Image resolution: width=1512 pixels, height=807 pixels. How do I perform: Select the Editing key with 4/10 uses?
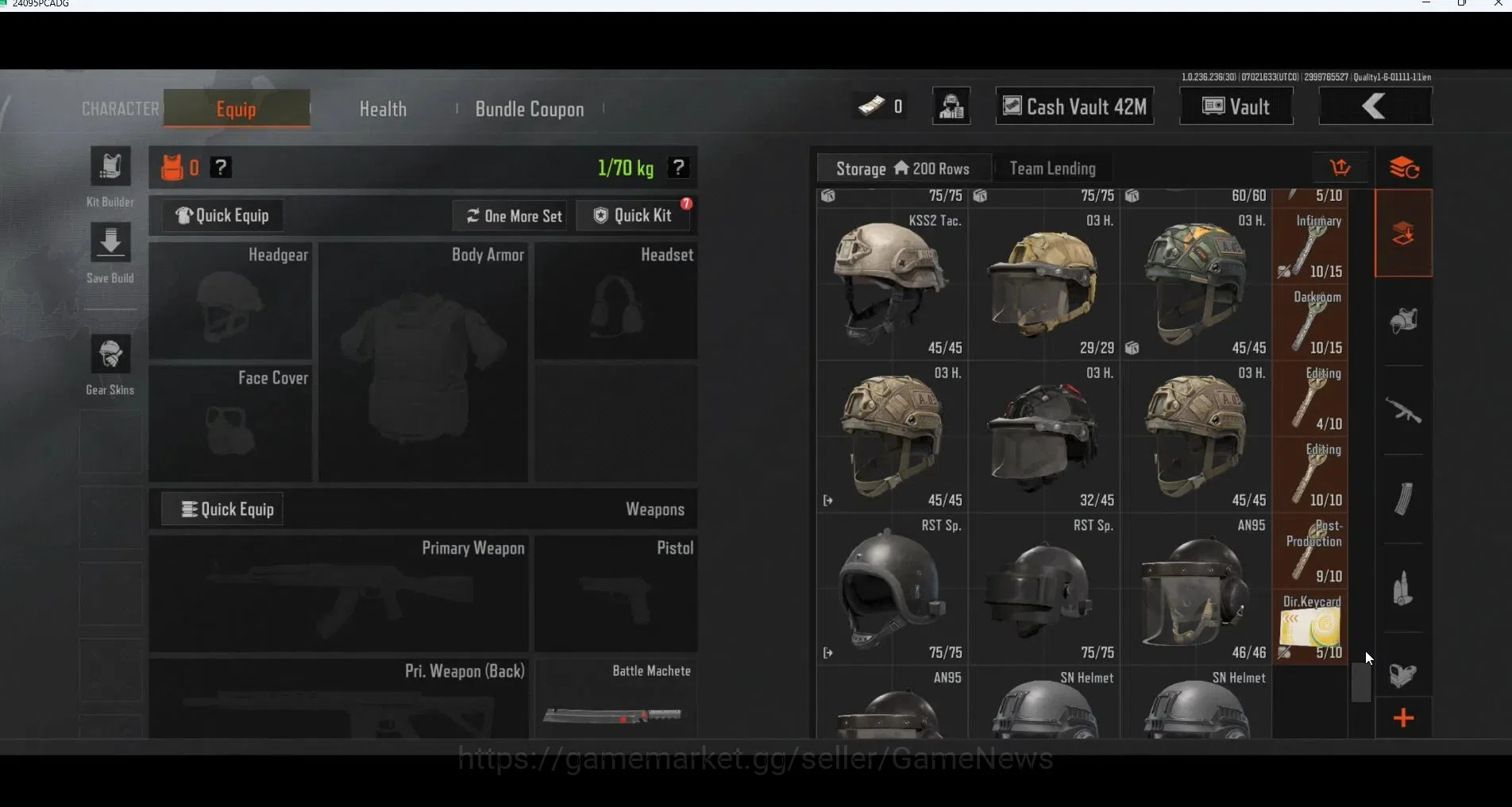[x=1310, y=399]
